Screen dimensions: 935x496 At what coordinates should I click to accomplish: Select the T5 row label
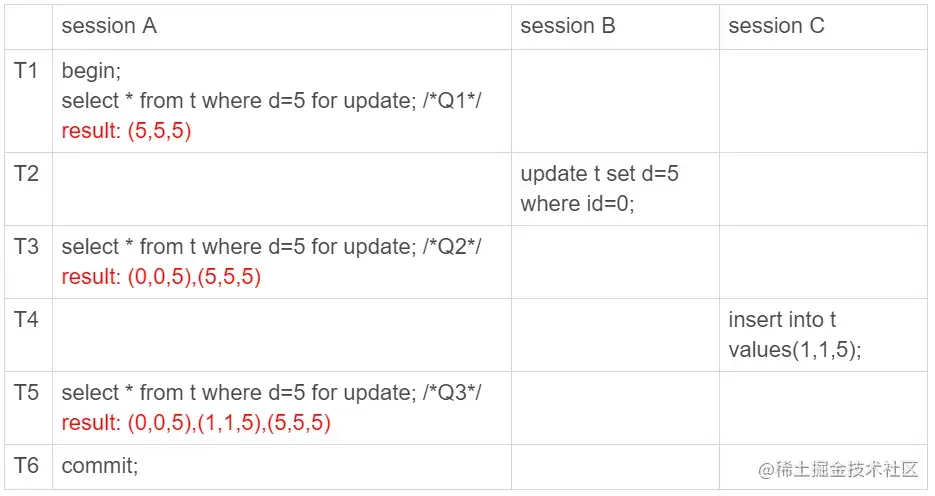[x=26, y=392]
